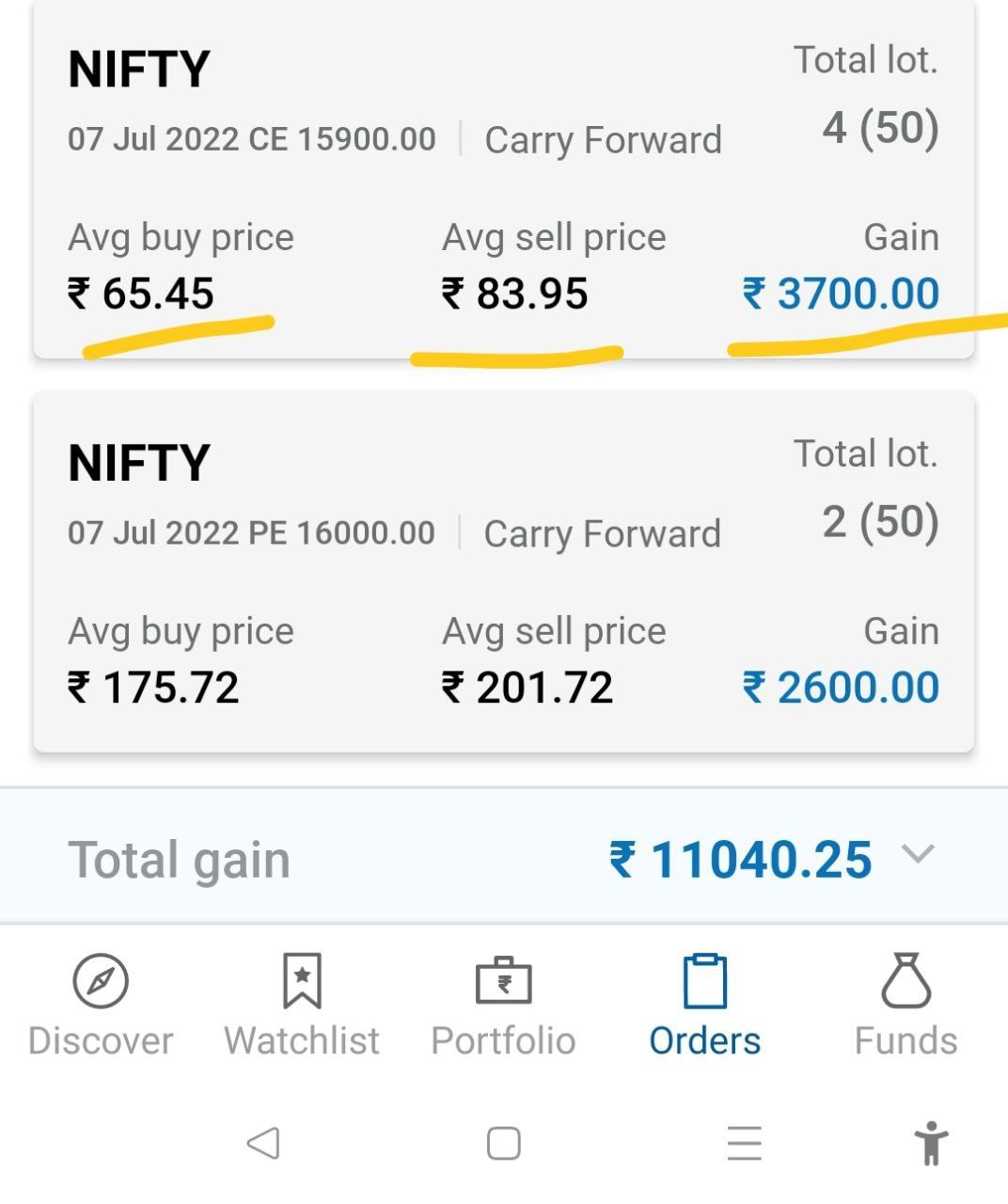Tap the Total gain label
Screen dimensions: 1008x1204
coord(179,860)
